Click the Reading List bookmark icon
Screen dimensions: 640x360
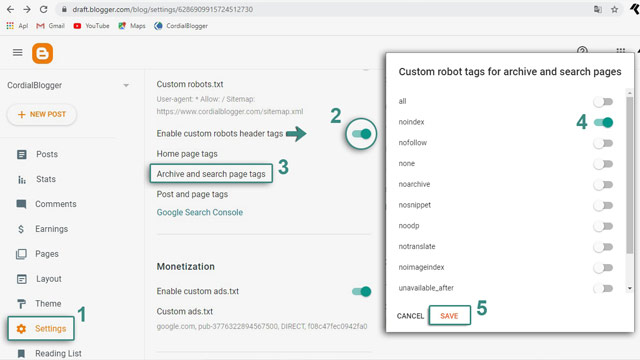pyautogui.click(x=21, y=353)
